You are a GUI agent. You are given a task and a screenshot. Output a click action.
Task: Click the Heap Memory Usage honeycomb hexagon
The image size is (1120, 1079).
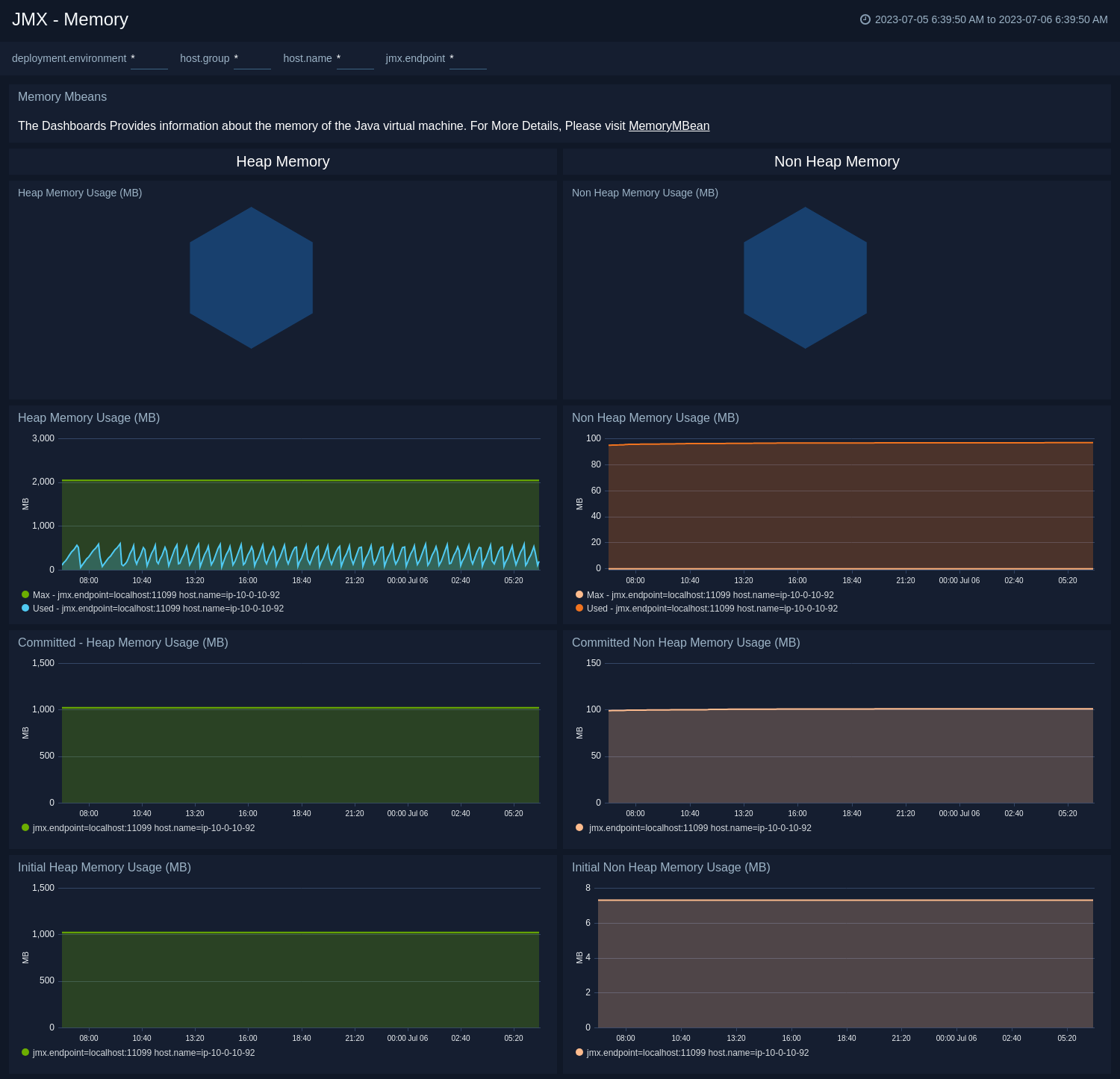(x=252, y=278)
